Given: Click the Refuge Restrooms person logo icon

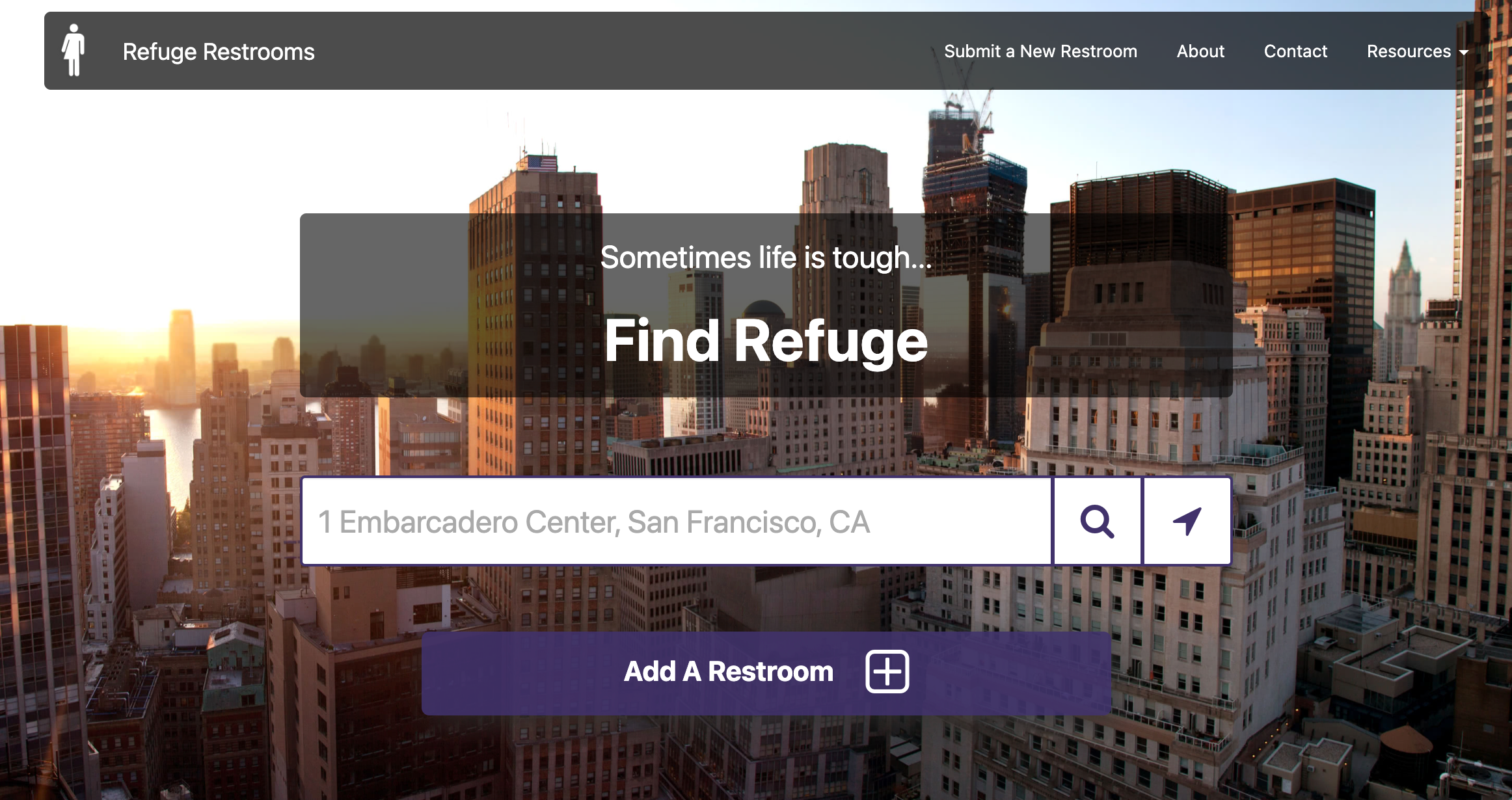Looking at the screenshot, I should (x=74, y=50).
